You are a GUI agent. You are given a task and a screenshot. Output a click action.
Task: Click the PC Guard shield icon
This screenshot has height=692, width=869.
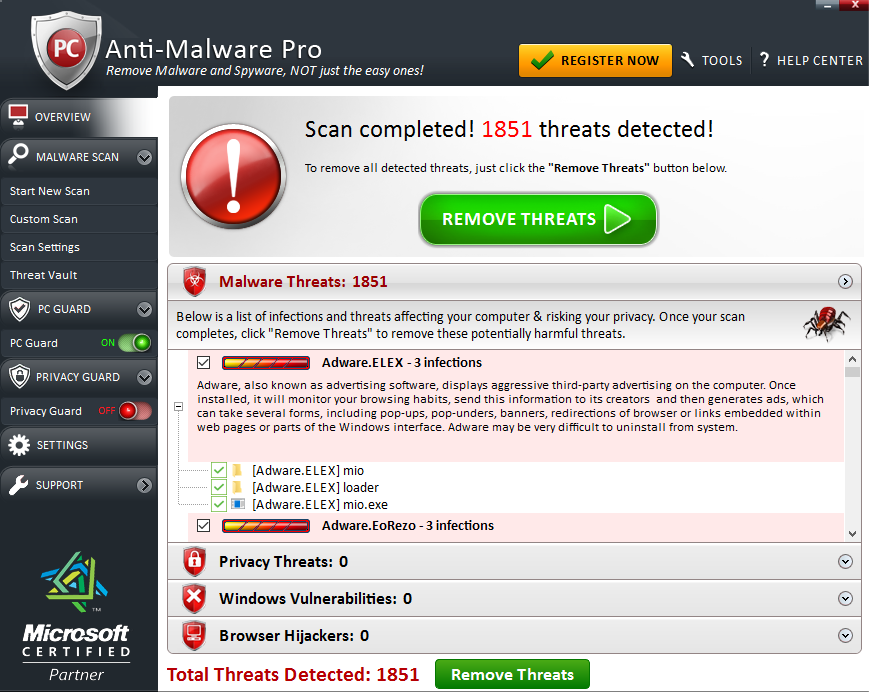[x=18, y=308]
